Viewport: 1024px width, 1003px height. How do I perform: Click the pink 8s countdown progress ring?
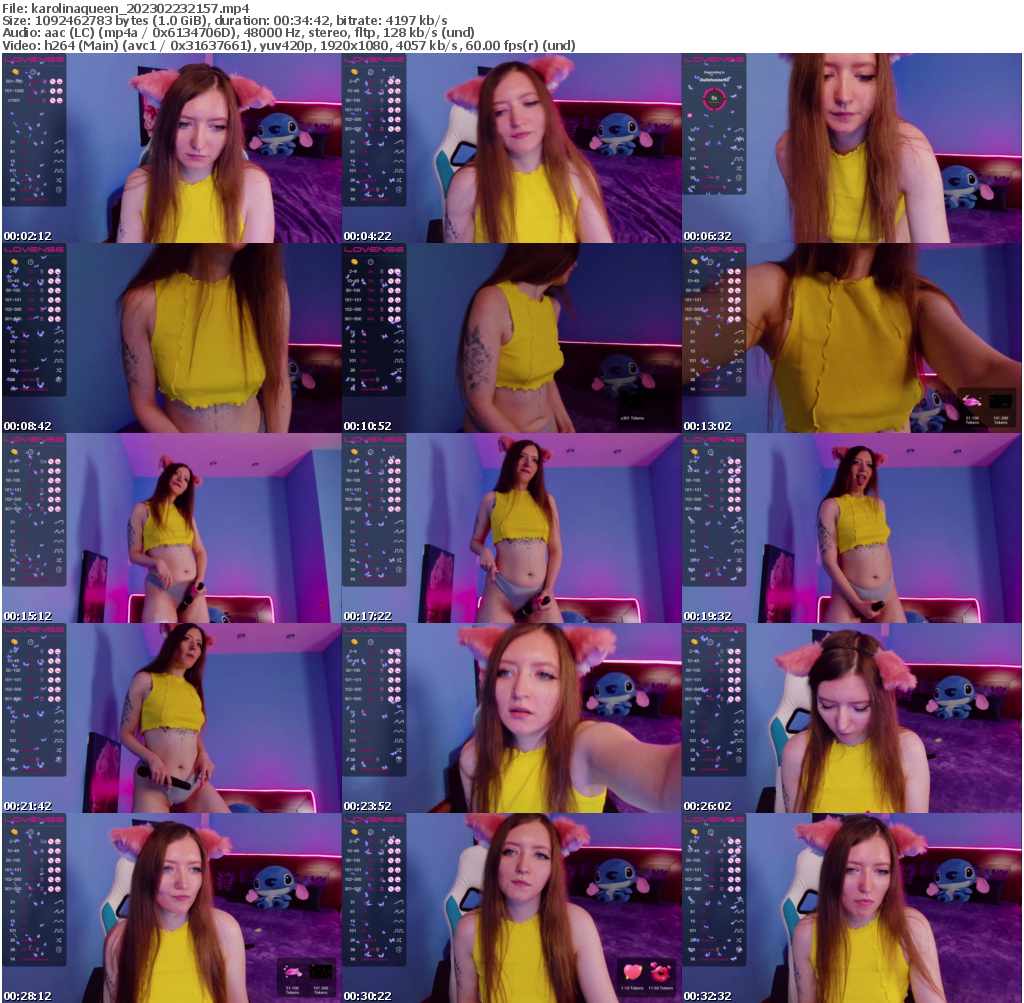click(715, 99)
